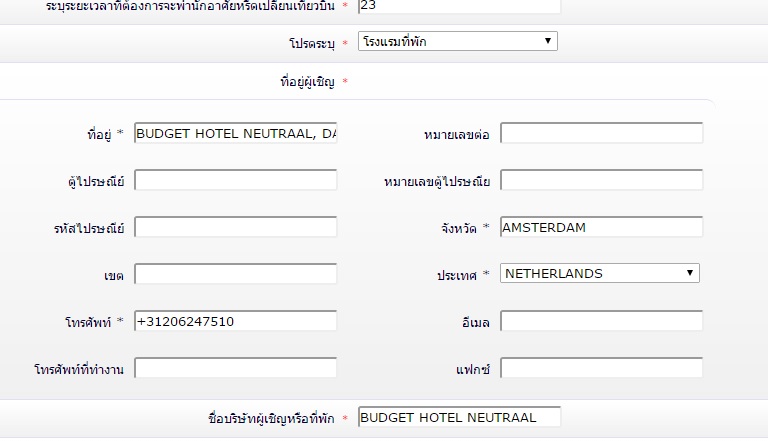
Task: Expand the ประเทศ dropdown showing NETHERLANDS
Action: coord(599,273)
